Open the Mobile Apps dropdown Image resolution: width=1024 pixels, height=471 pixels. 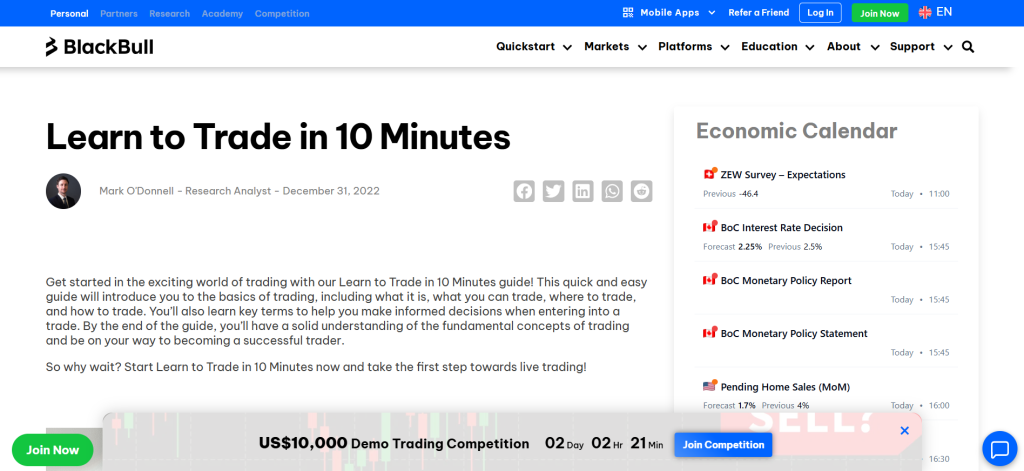point(669,13)
